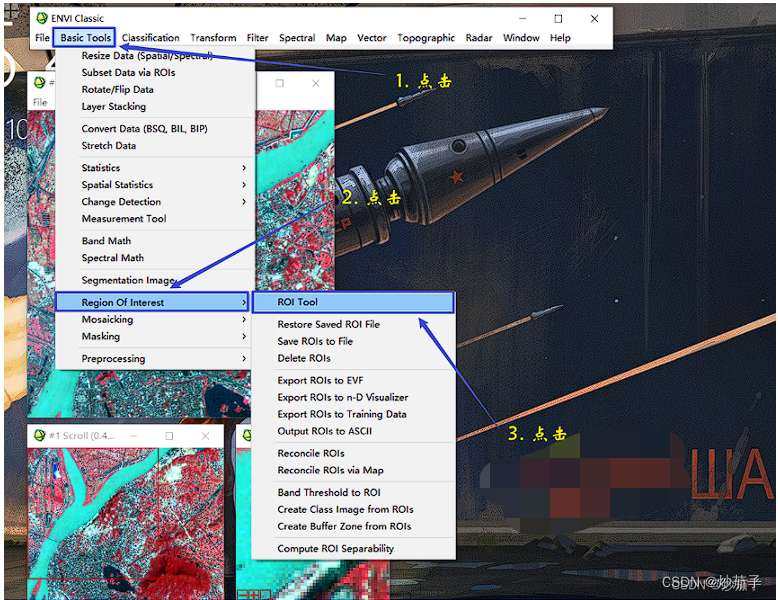Choose Save ROIs to File

353,341
